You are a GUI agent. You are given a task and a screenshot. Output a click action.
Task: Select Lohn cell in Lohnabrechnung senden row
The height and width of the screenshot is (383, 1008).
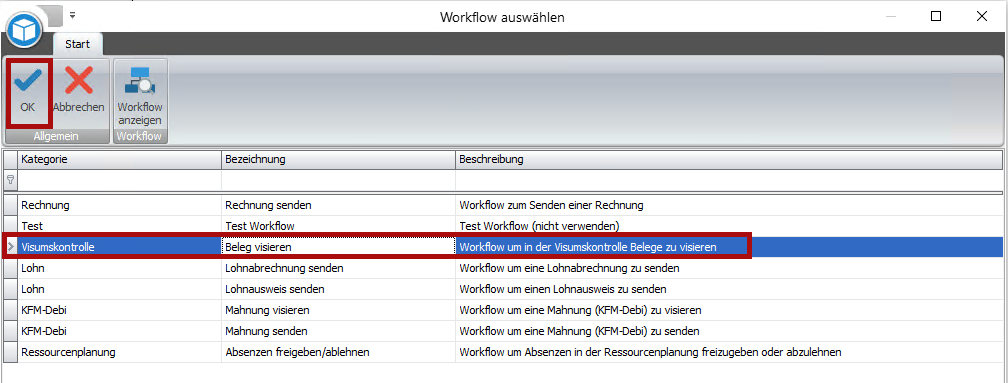[x=120, y=268]
